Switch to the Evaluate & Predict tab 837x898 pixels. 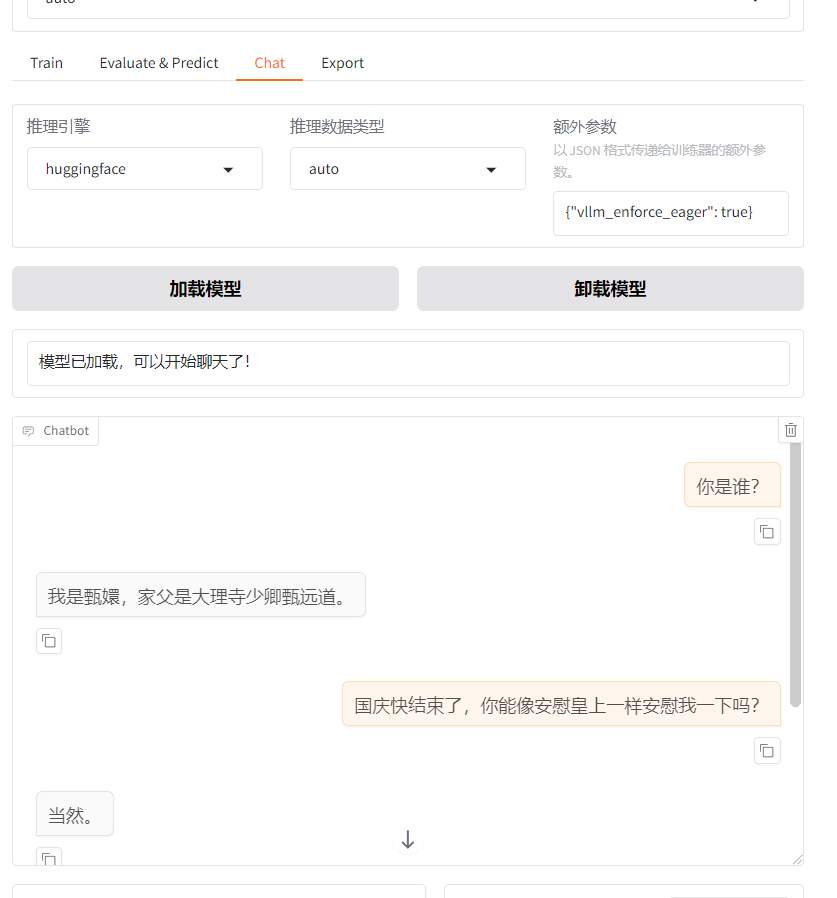[159, 63]
